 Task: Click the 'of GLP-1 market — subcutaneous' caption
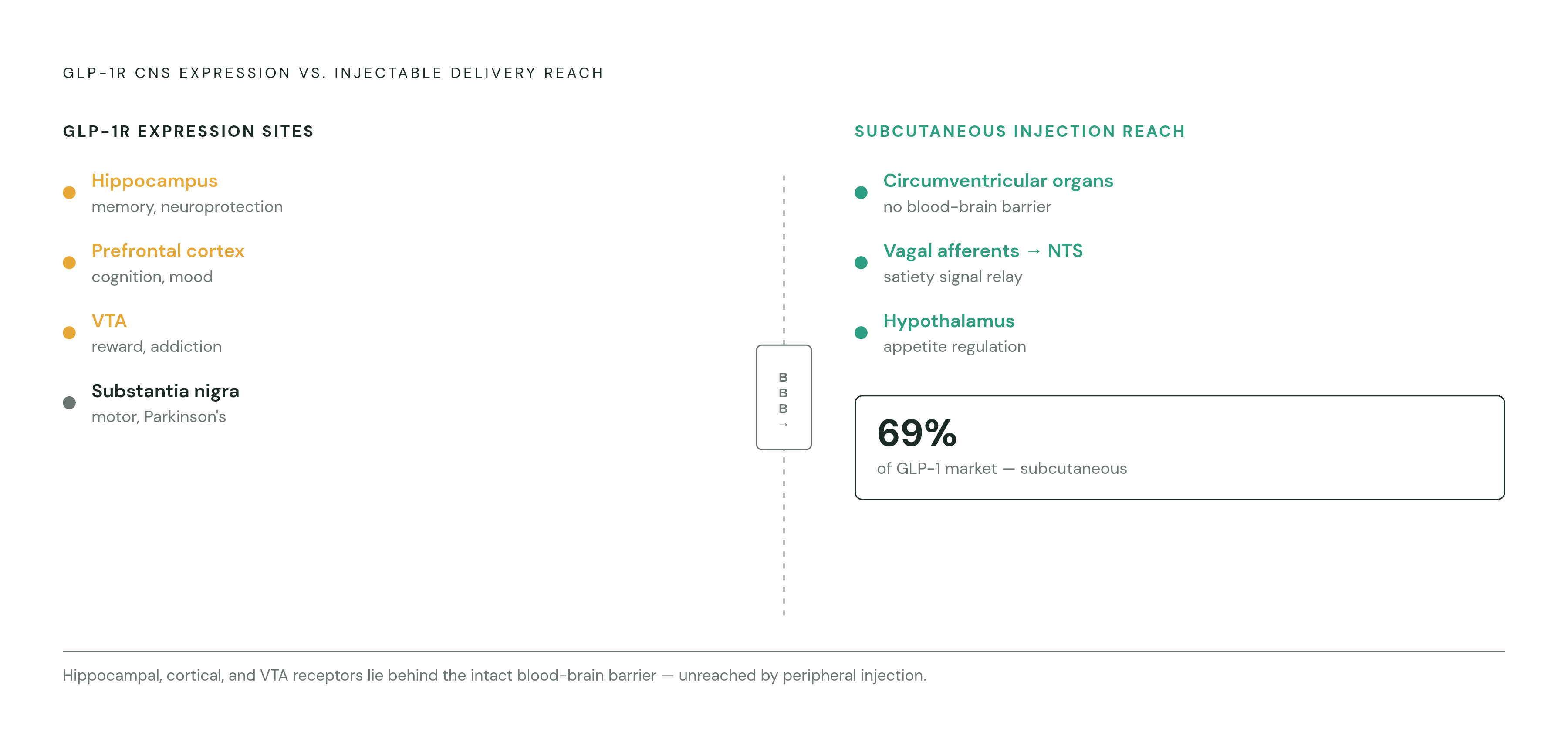1001,469
